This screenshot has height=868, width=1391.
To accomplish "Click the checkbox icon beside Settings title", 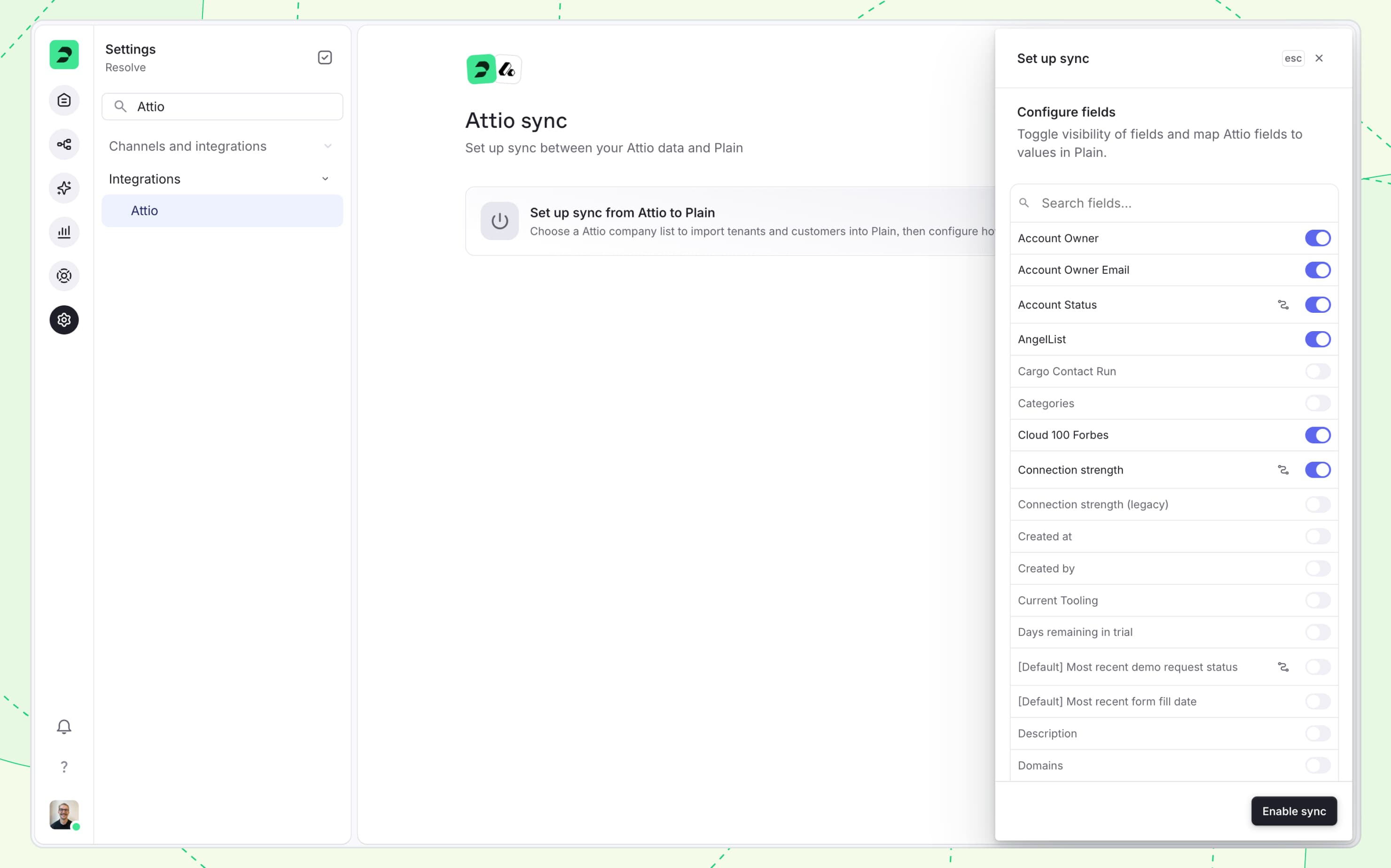I will tap(325, 57).
